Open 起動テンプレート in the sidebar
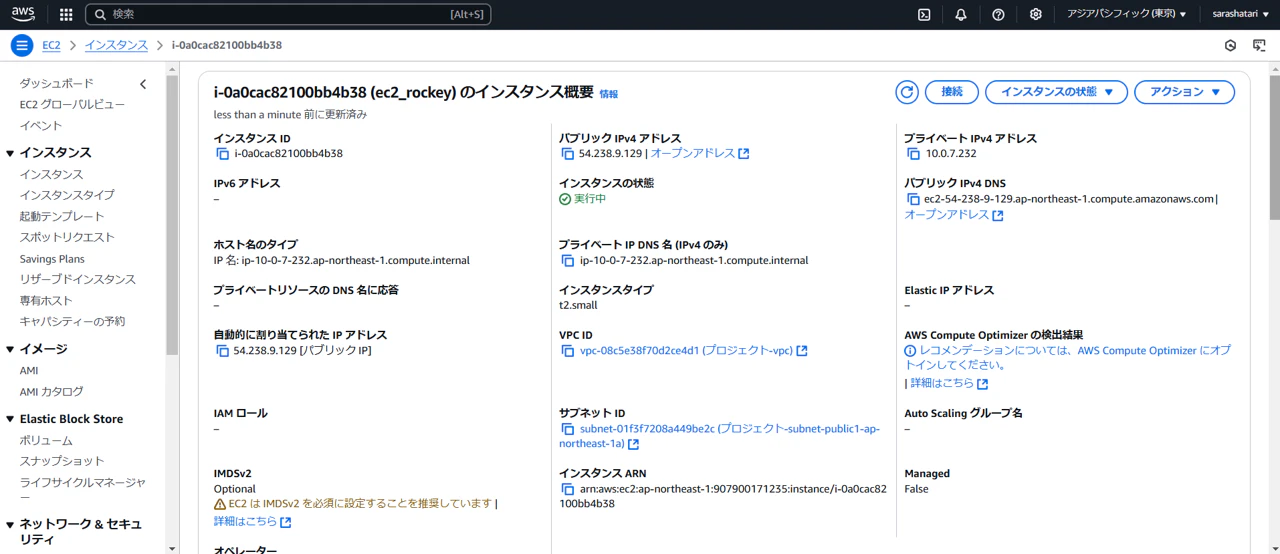 [62, 216]
